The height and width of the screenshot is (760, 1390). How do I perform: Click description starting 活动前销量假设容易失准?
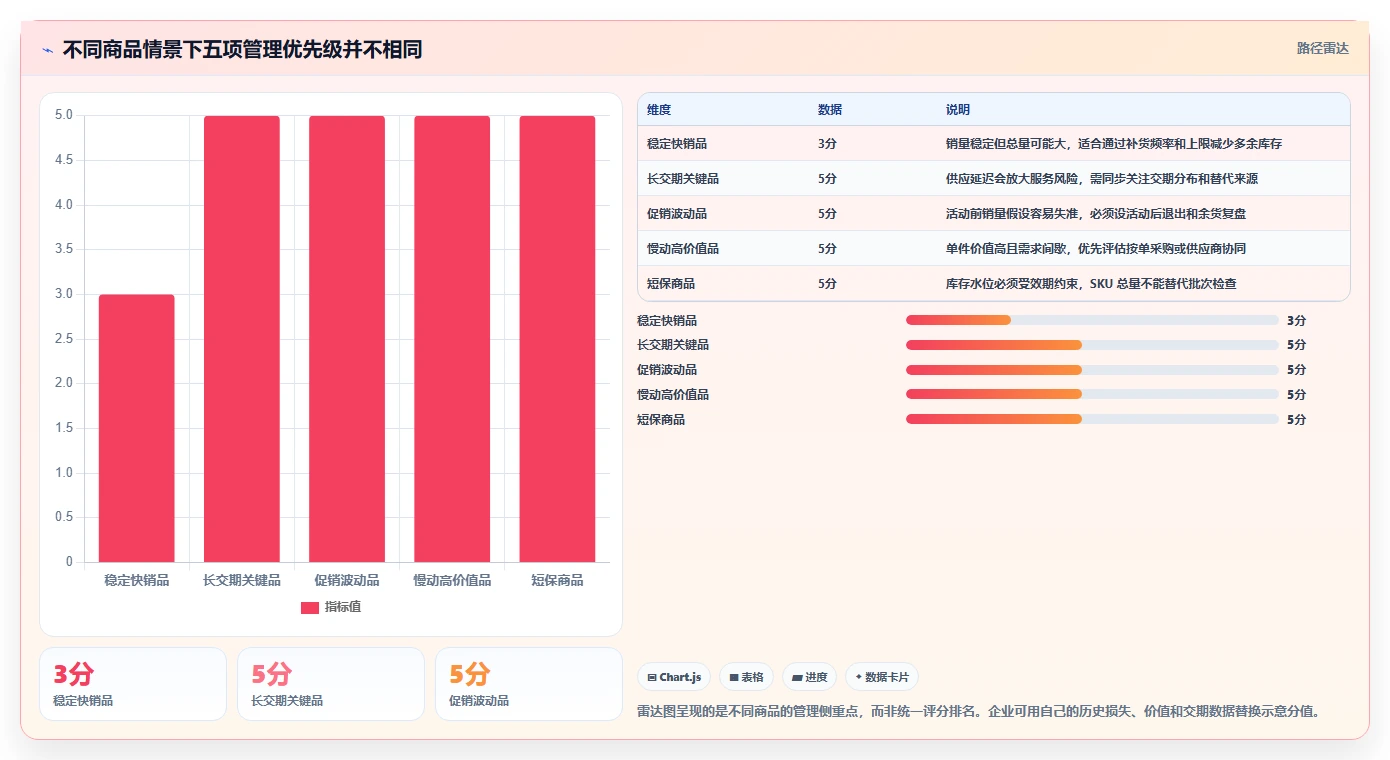[x=1096, y=214]
